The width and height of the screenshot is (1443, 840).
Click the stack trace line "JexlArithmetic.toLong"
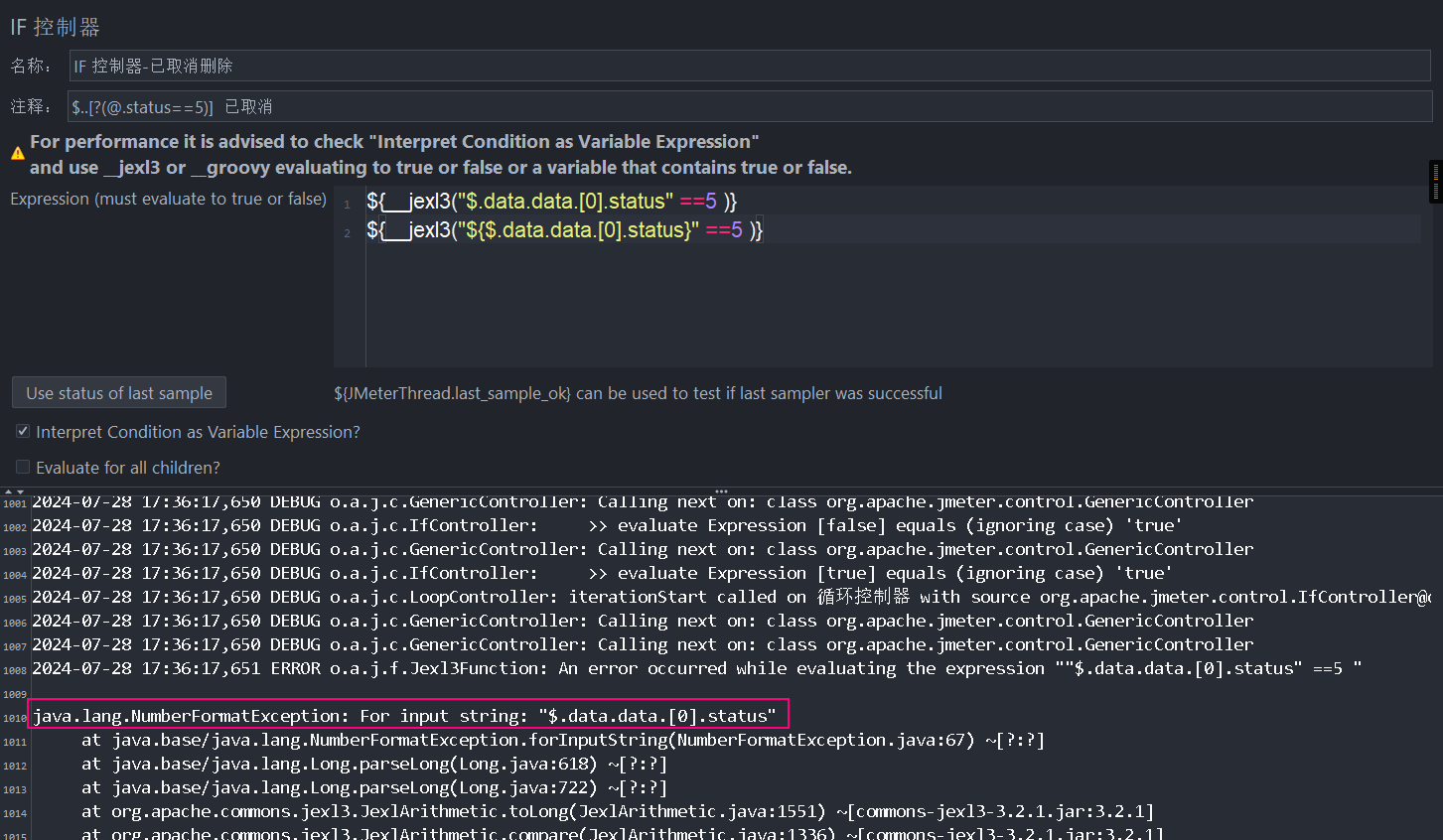click(x=618, y=811)
